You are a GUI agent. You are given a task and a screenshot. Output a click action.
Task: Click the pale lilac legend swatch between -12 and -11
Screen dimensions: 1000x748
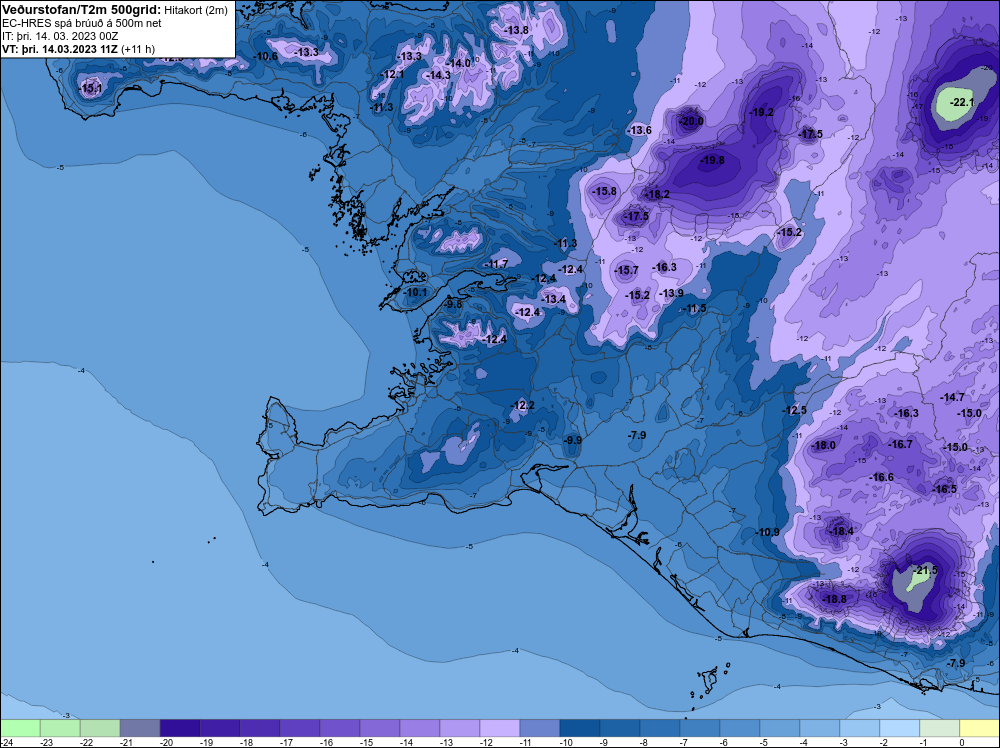500,728
